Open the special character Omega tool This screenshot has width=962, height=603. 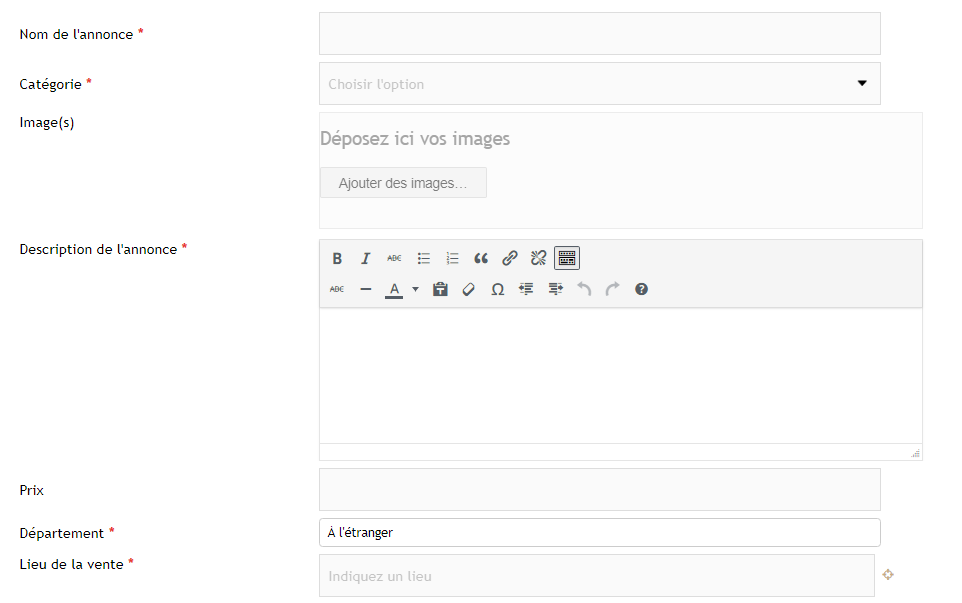tap(497, 289)
